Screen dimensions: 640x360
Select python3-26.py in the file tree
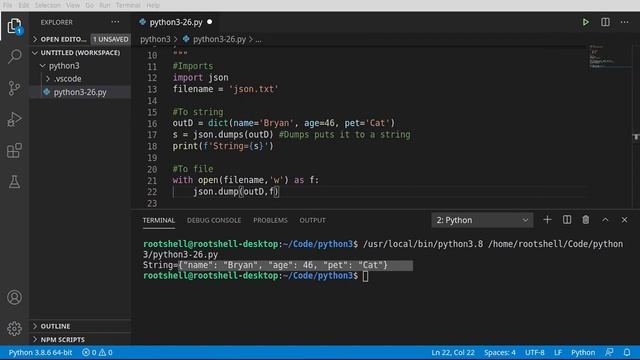tap(80, 92)
